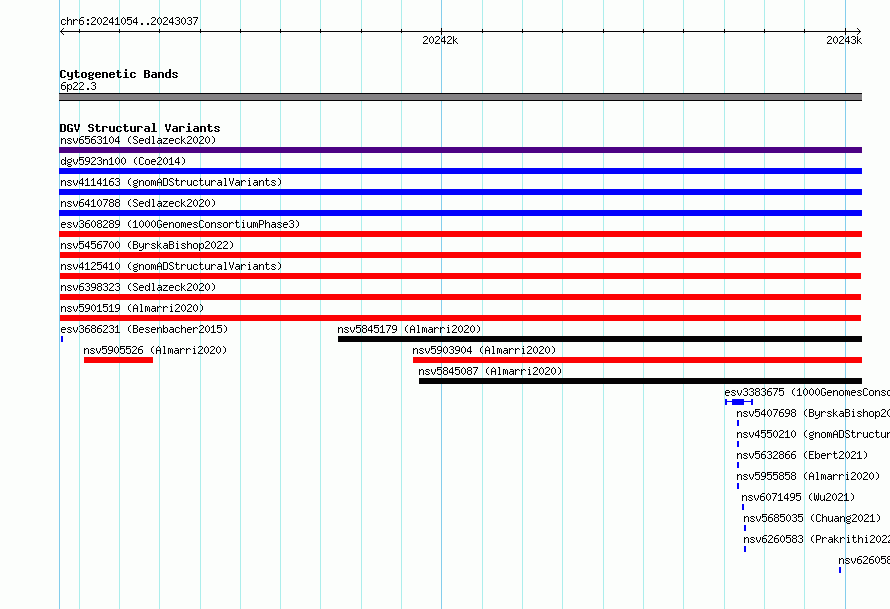Open the nsv5903904 (Almarri2020) label

click(x=484, y=350)
